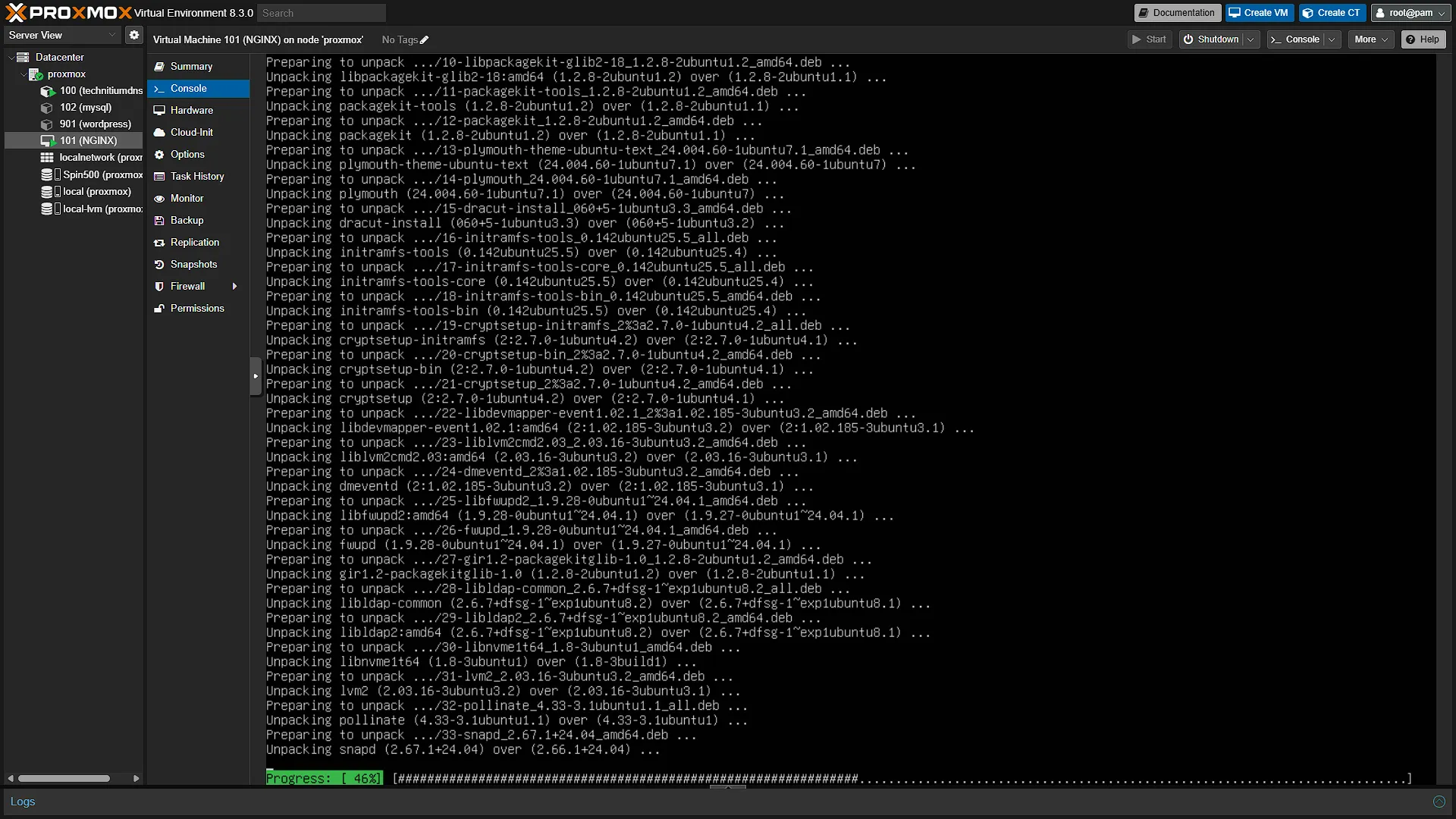The image size is (1456, 819).
Task: Click the Monitor eye icon
Action: [x=159, y=199]
